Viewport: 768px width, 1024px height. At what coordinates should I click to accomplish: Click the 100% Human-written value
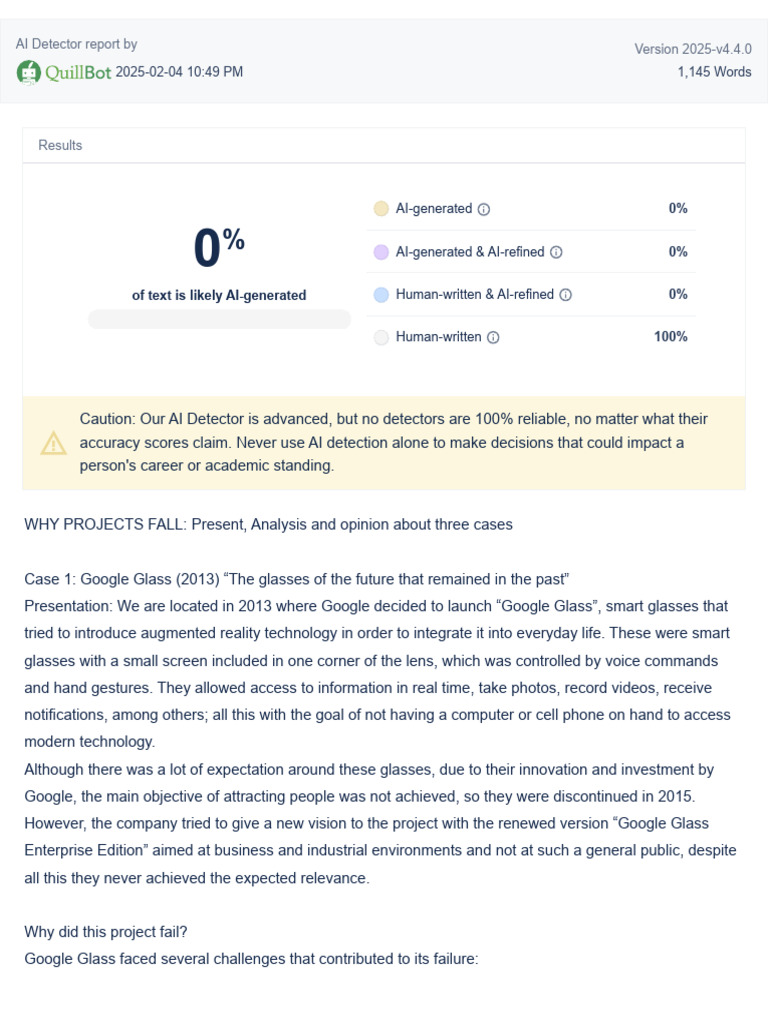coord(671,336)
